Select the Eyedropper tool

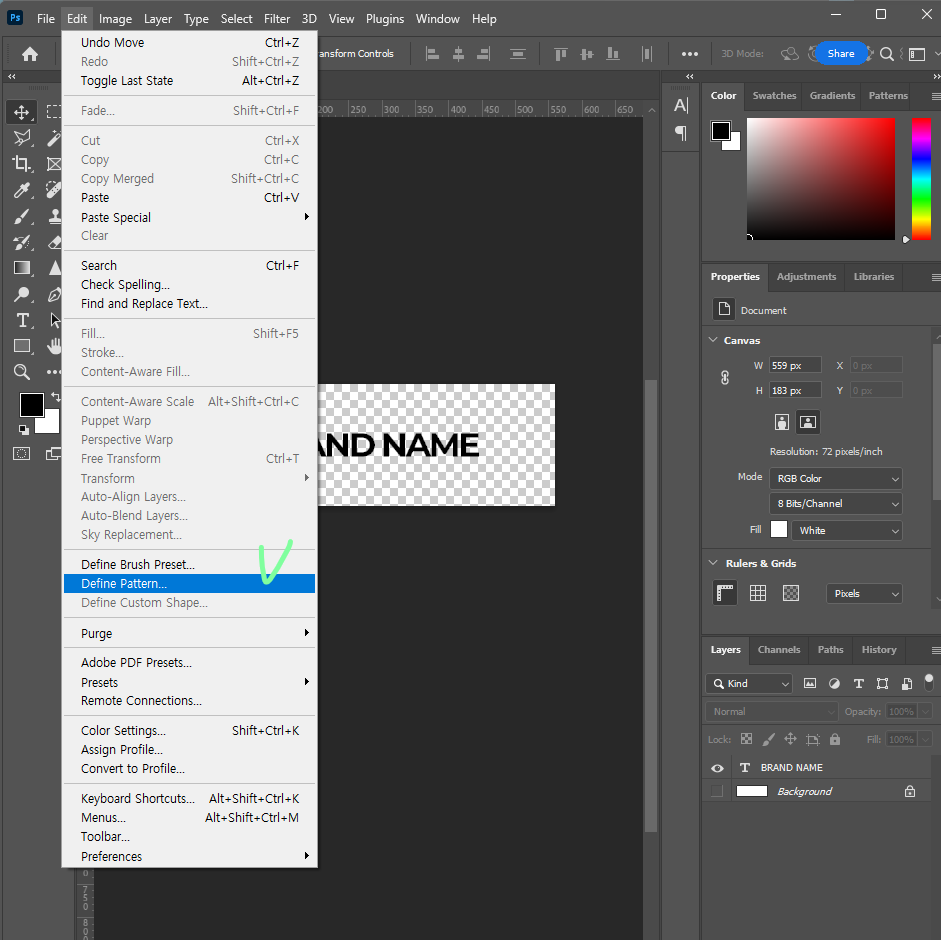[x=22, y=190]
